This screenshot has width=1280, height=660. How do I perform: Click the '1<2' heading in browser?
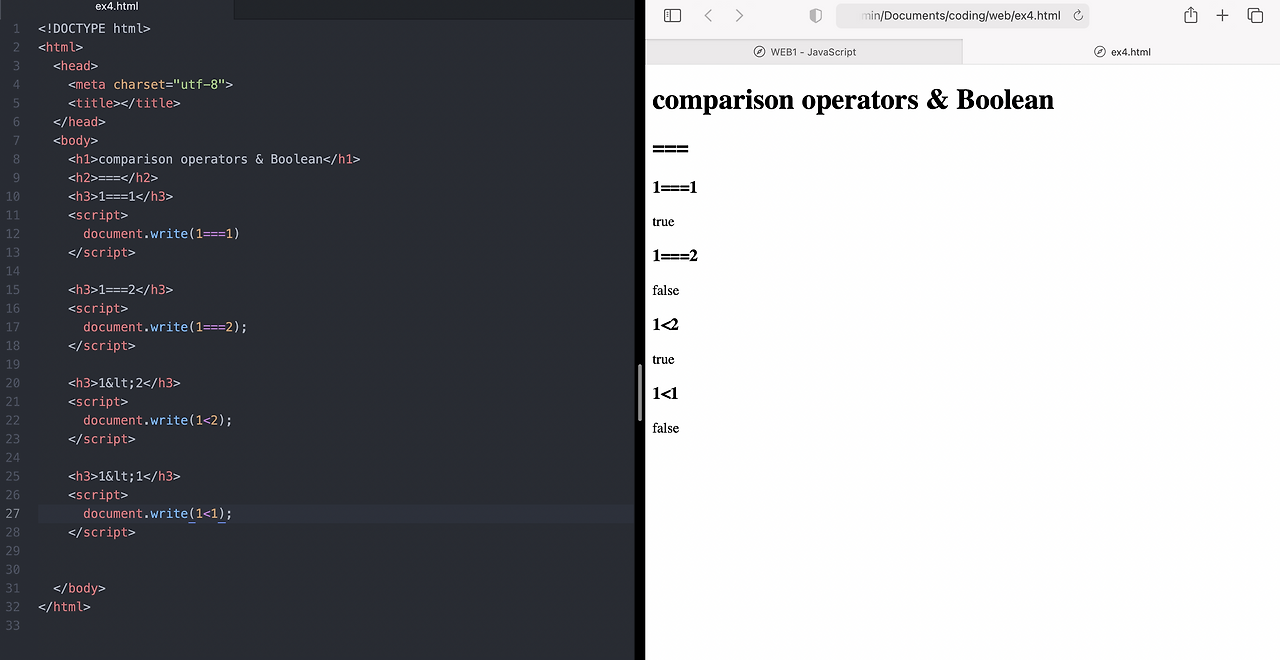tap(665, 324)
